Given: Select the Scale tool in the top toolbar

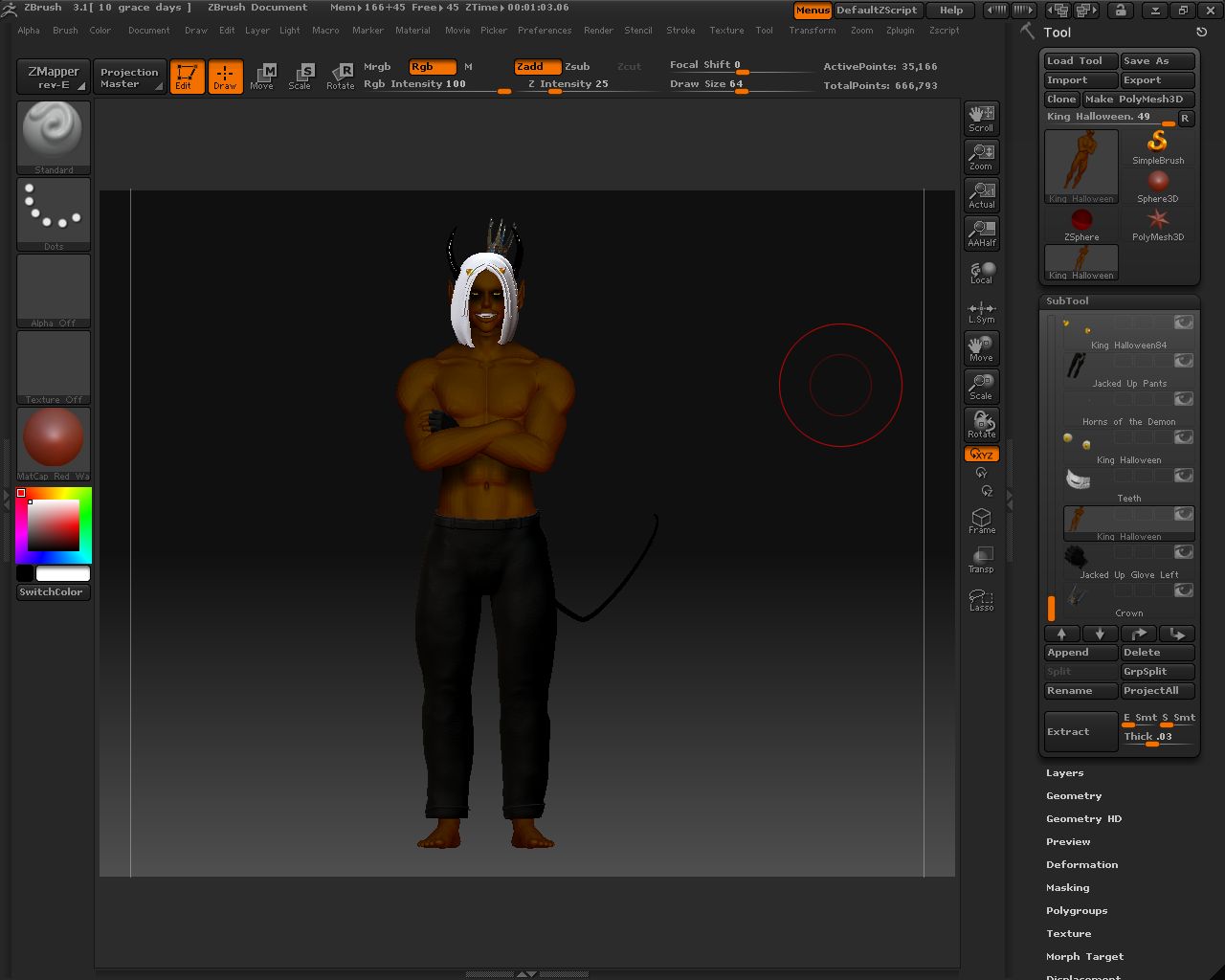Looking at the screenshot, I should 301,77.
